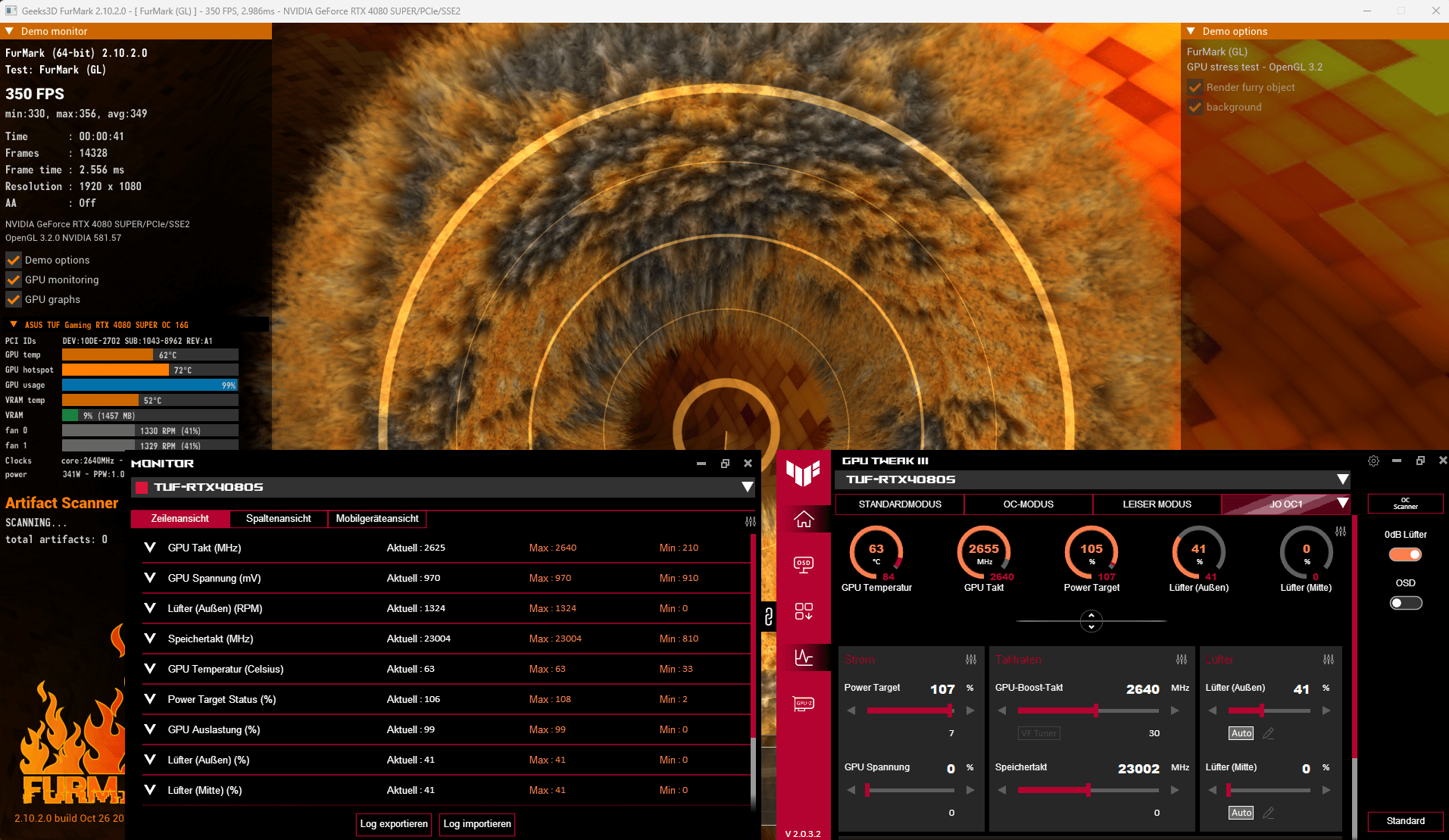Toggle Auto mode for Lüfter (Außen)

coord(1241,733)
